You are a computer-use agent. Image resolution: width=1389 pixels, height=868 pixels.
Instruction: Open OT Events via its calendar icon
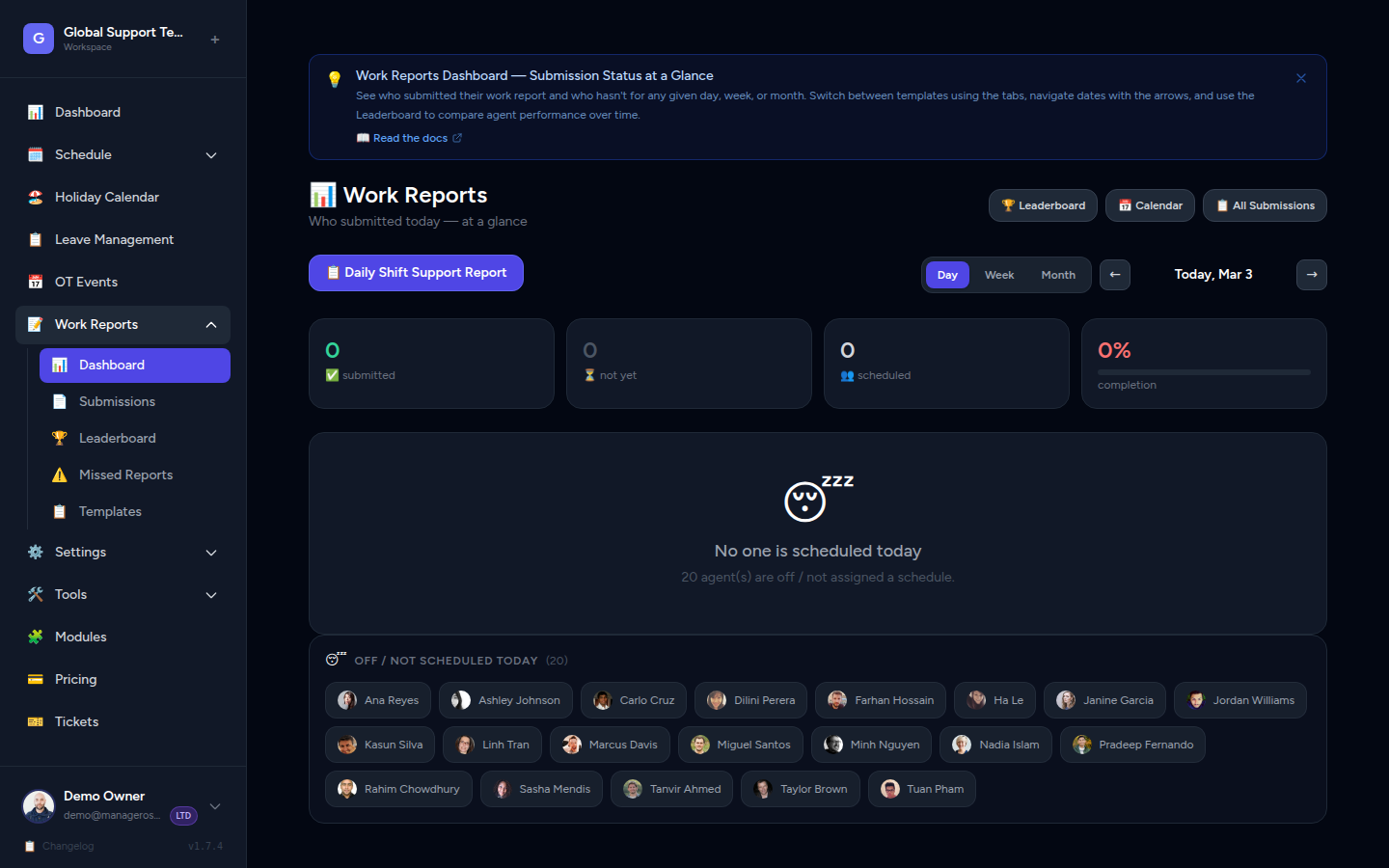pos(35,282)
